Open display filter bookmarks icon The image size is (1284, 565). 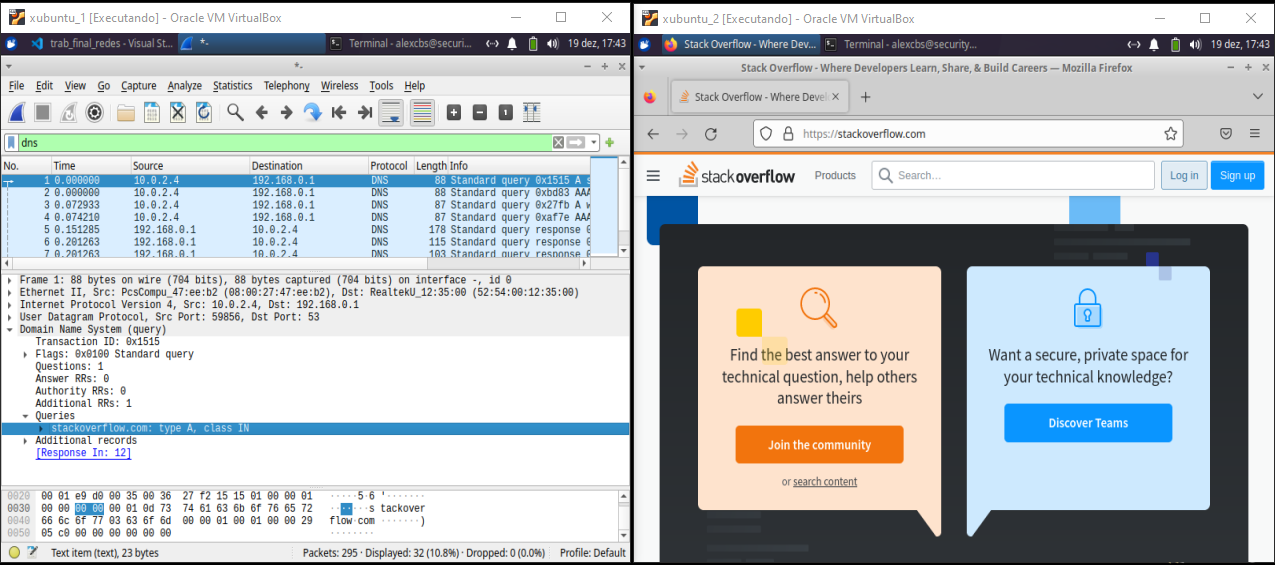tap(11, 143)
